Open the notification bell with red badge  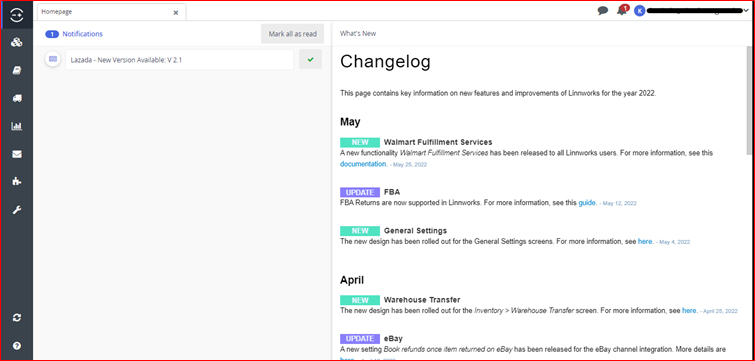point(622,10)
